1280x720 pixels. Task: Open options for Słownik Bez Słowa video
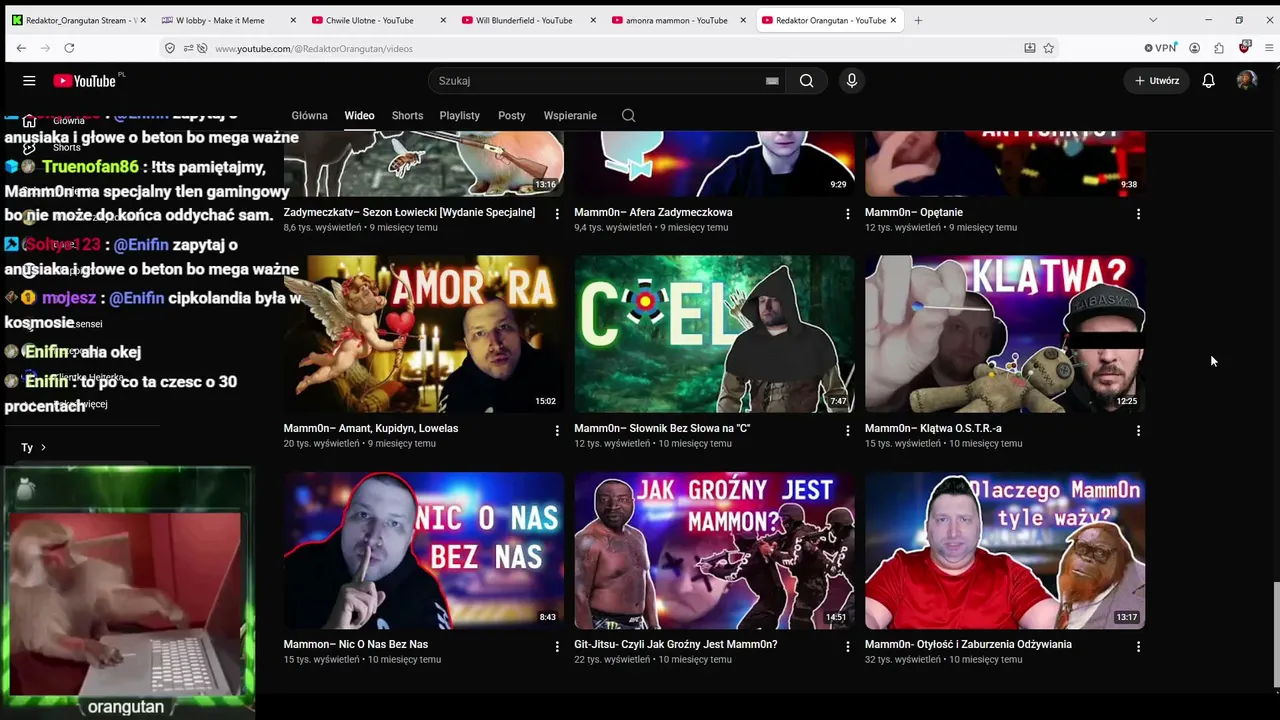(848, 430)
